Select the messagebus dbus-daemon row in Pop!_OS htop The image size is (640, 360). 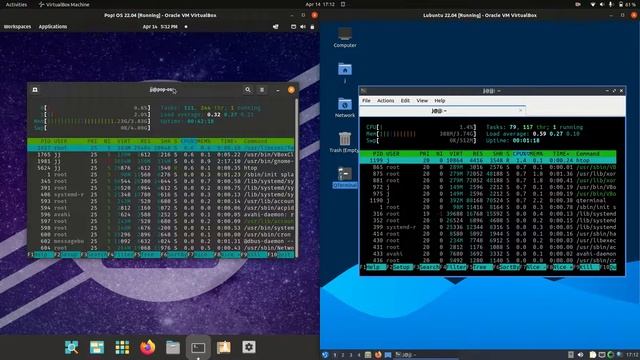160,241
